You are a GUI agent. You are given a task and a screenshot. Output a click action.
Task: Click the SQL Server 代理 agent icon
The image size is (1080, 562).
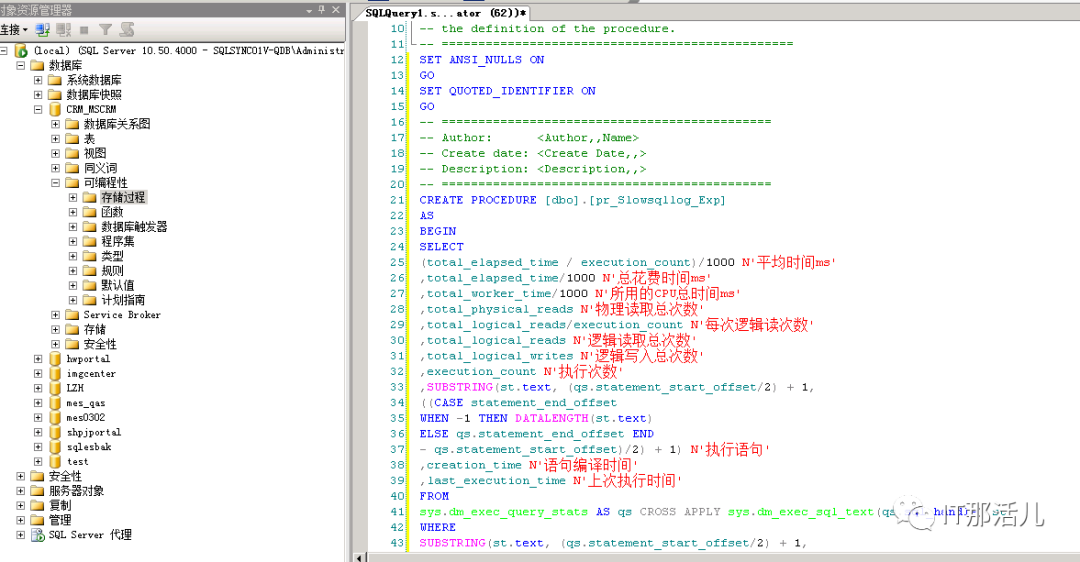click(x=38, y=535)
